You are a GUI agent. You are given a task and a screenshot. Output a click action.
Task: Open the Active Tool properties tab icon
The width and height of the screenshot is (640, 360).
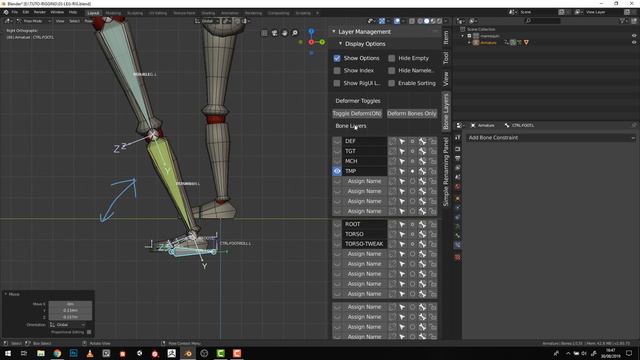[458, 138]
